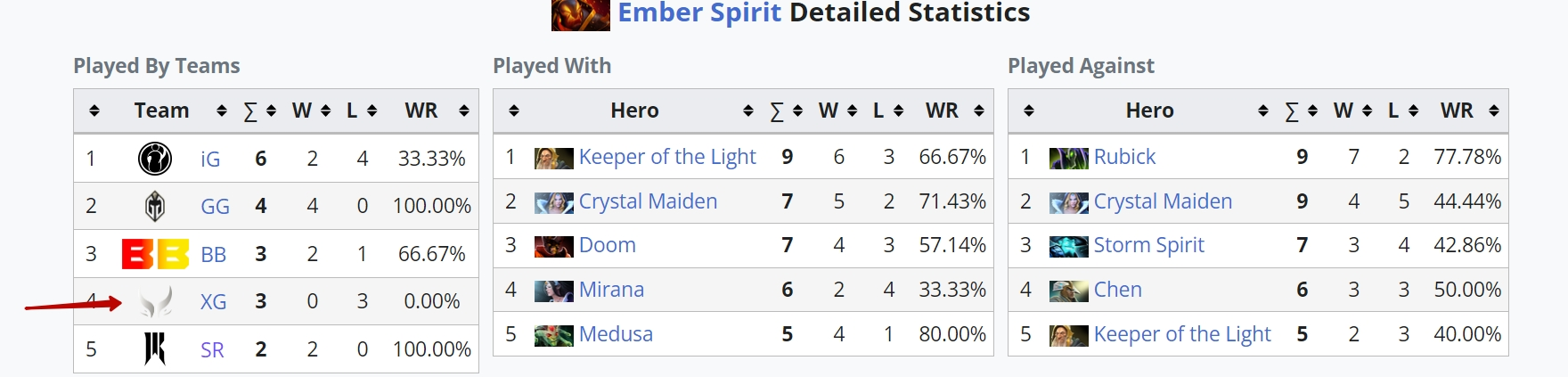Click the 77.78% win rate cell for Rubick
This screenshot has width=1568, height=377.
[x=1466, y=157]
